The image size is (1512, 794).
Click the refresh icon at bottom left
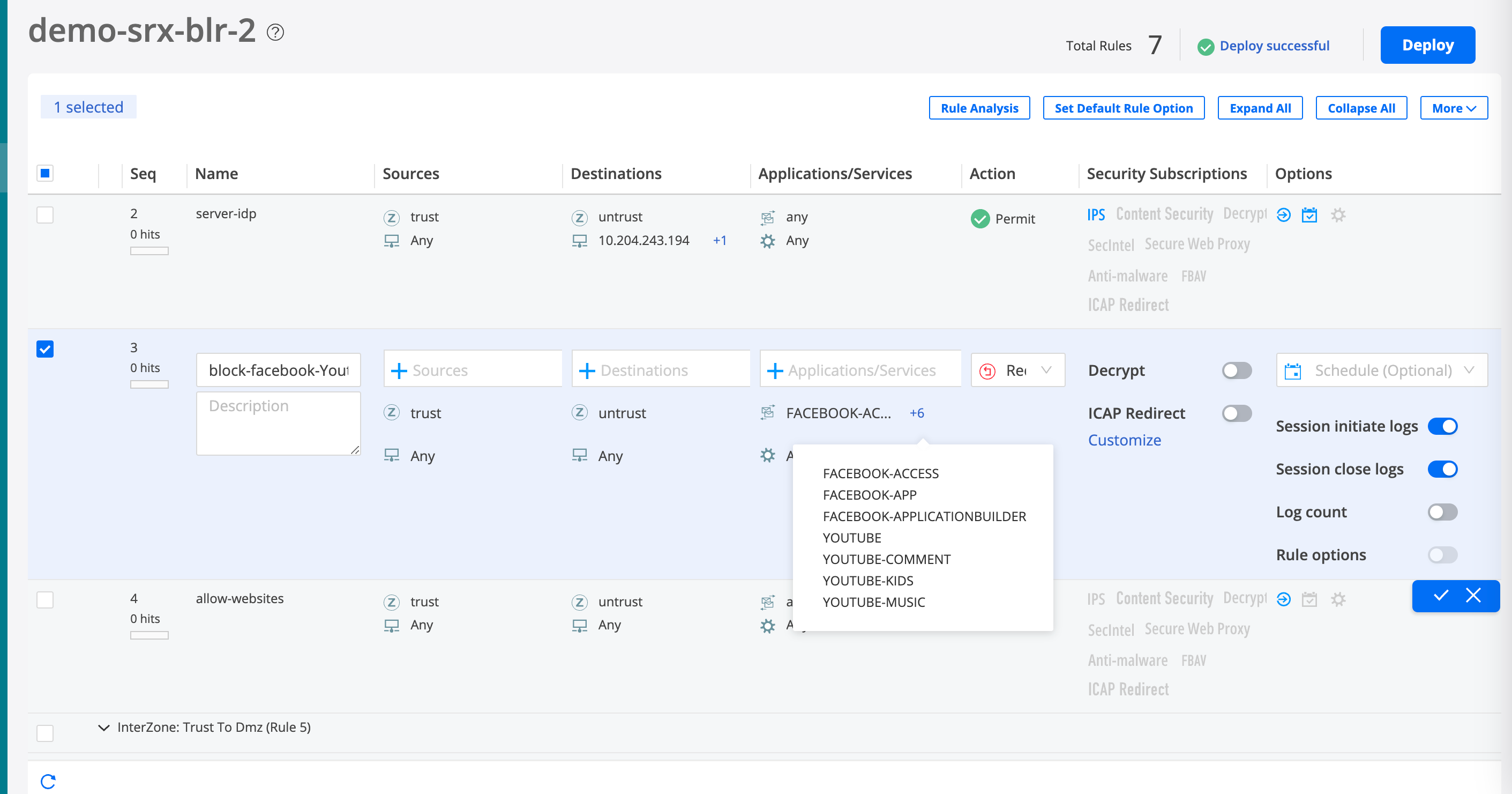coord(48,781)
